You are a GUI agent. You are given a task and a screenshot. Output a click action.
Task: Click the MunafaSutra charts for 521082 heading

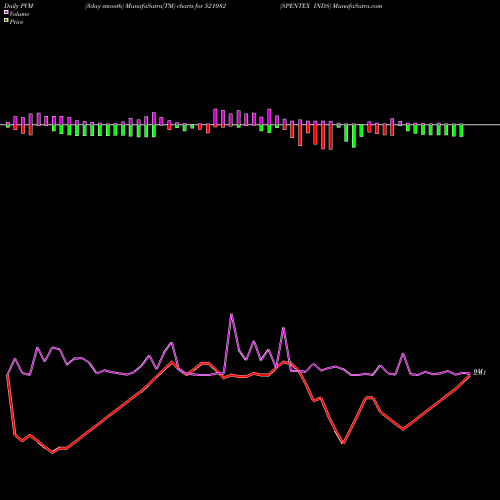(x=155, y=6)
